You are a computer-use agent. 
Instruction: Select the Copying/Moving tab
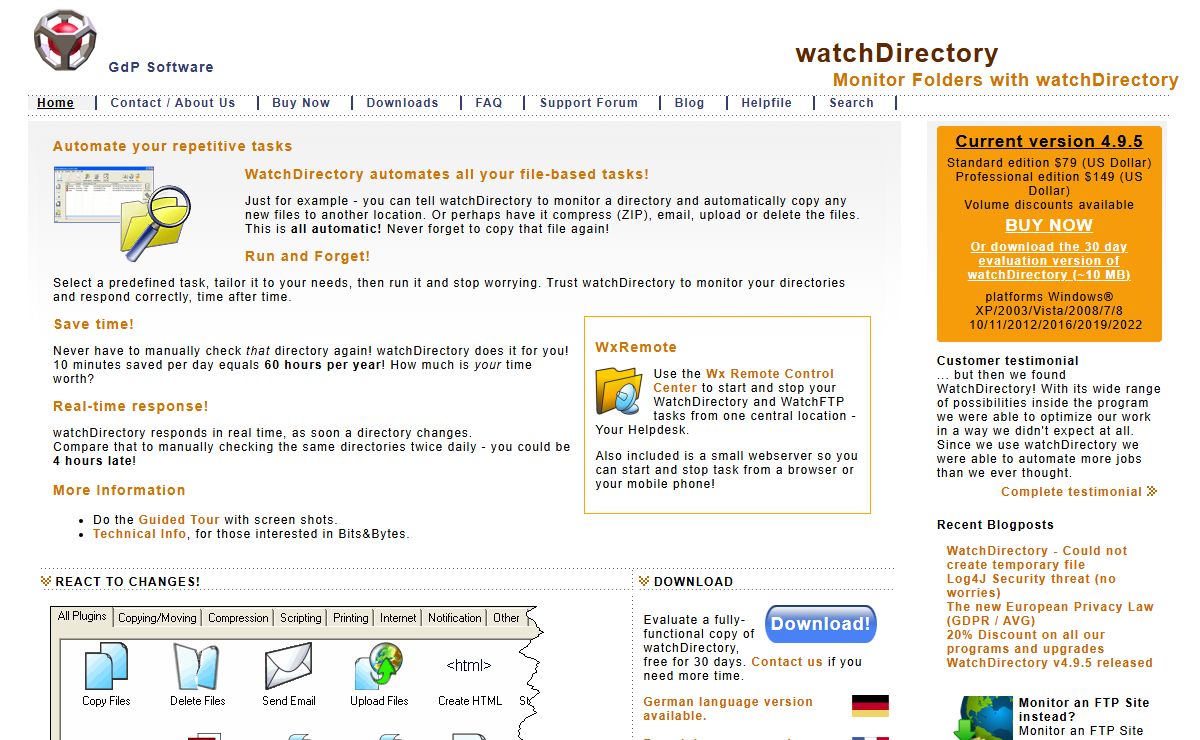pos(157,618)
